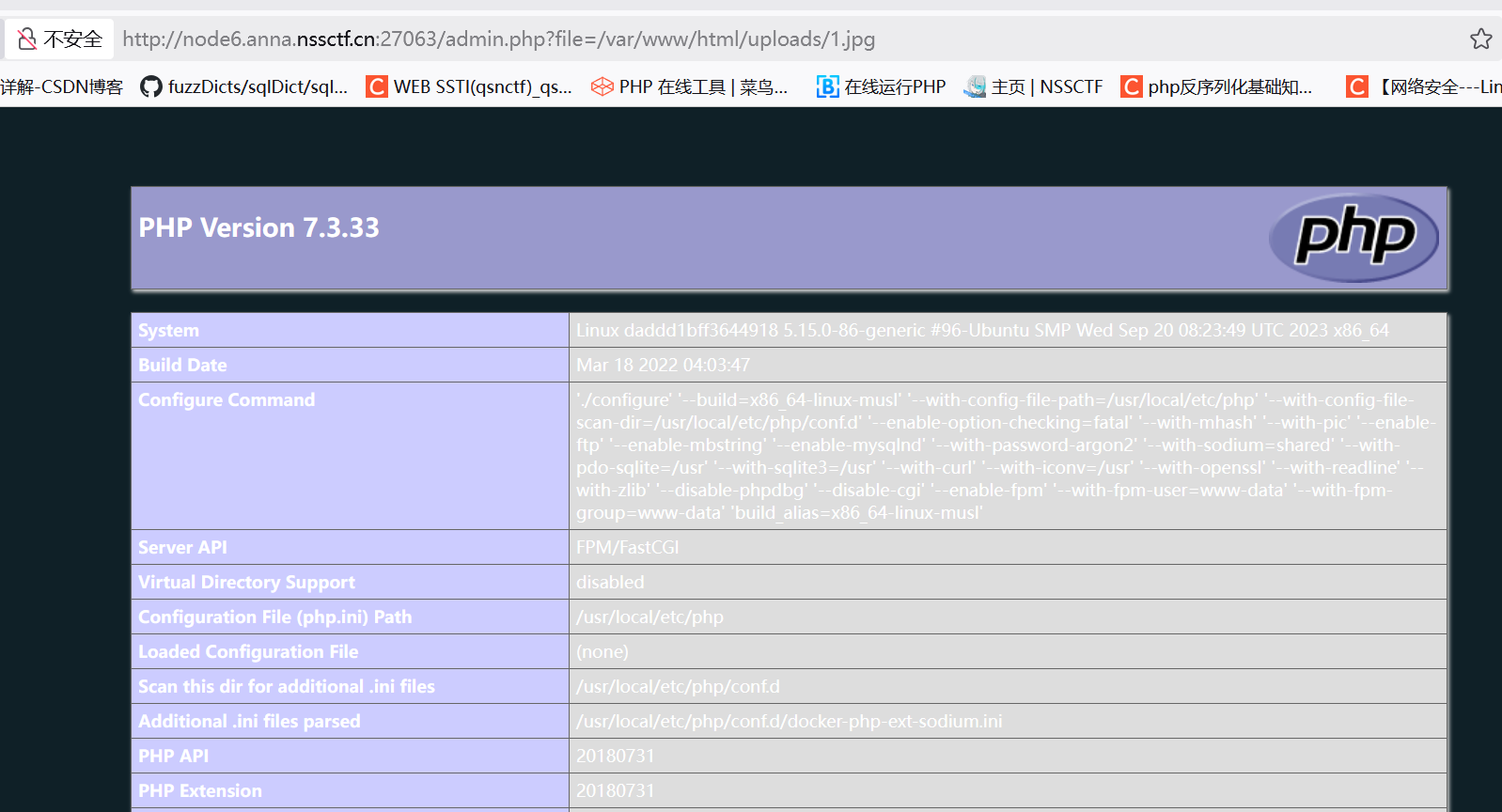Click the PHP Version 7.3.33 heading
Screen dimensions: 1502x812
[x=258, y=227]
